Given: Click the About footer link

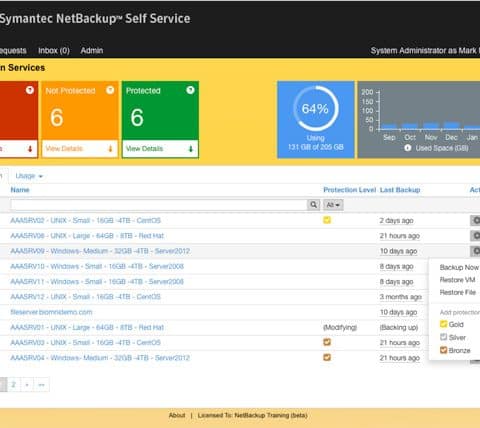Looking at the screenshot, I should pyautogui.click(x=177, y=415).
